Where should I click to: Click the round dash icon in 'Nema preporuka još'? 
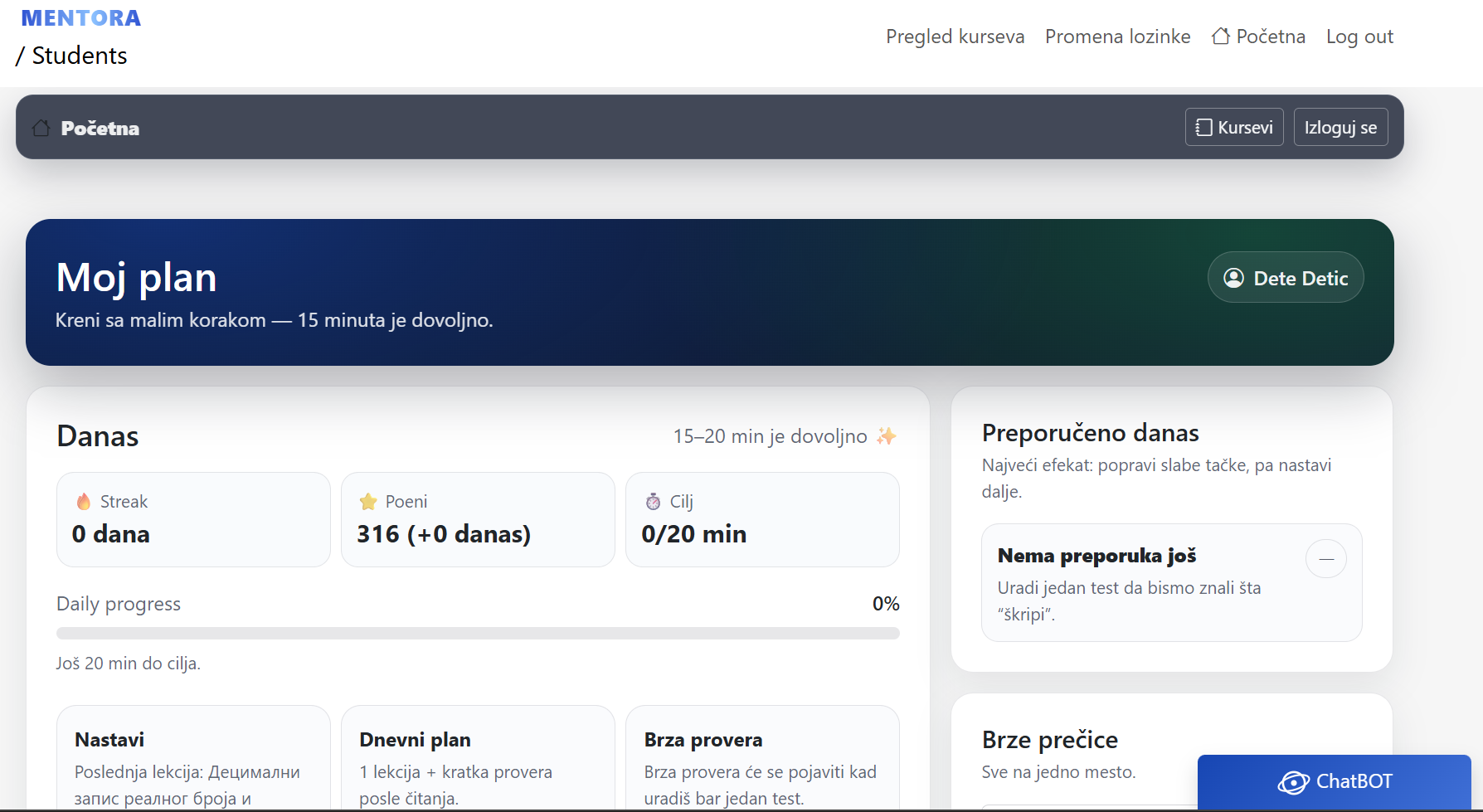click(1325, 558)
